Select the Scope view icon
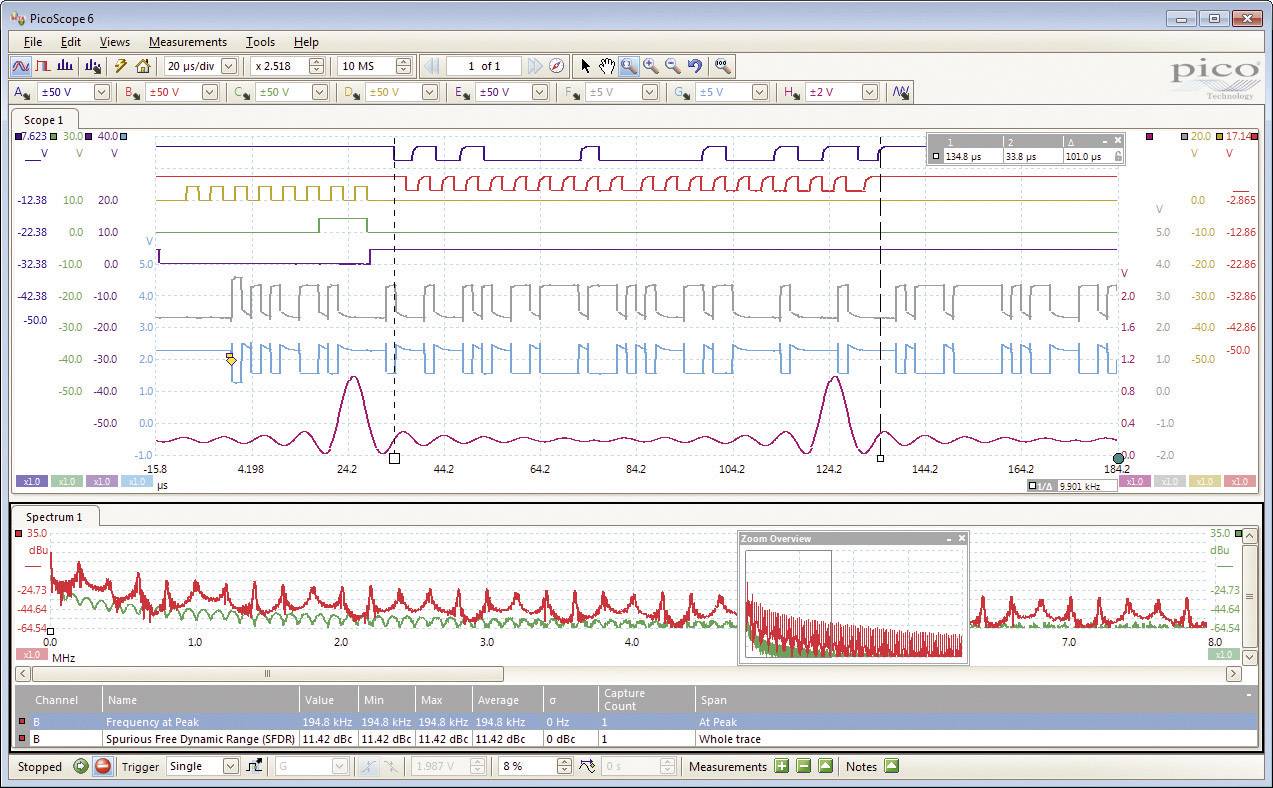The height and width of the screenshot is (788, 1273). pos(22,66)
